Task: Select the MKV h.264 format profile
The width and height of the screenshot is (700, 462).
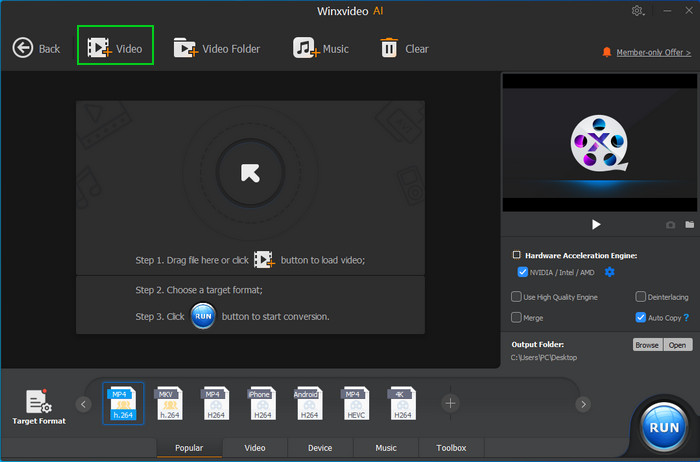Action: tap(170, 404)
